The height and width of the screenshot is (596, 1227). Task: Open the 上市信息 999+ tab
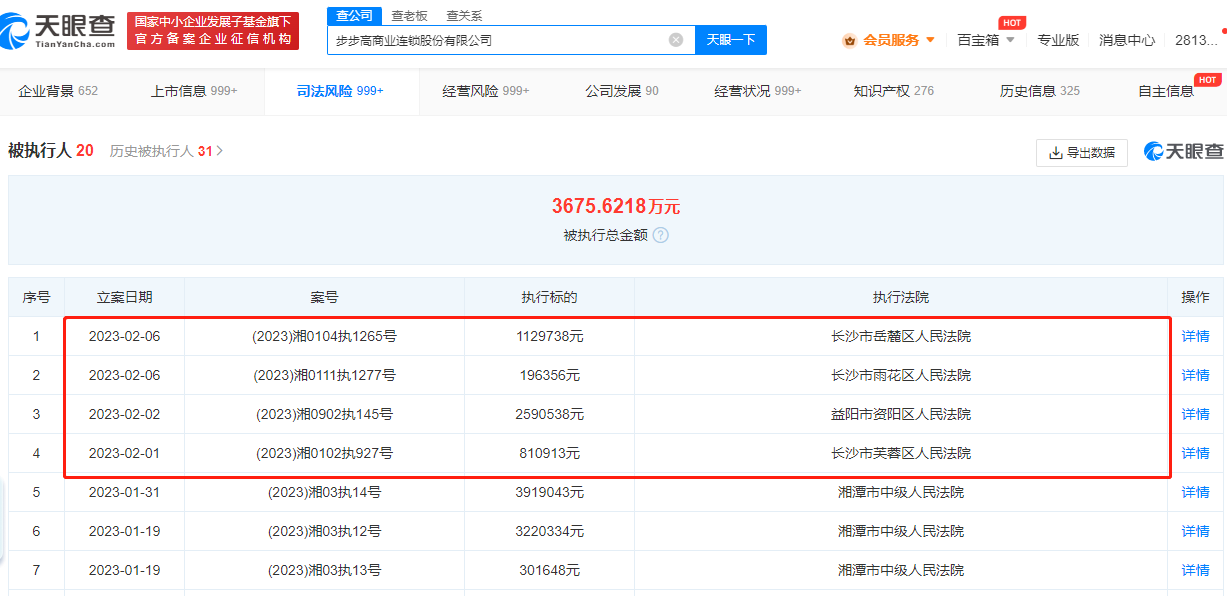point(194,91)
